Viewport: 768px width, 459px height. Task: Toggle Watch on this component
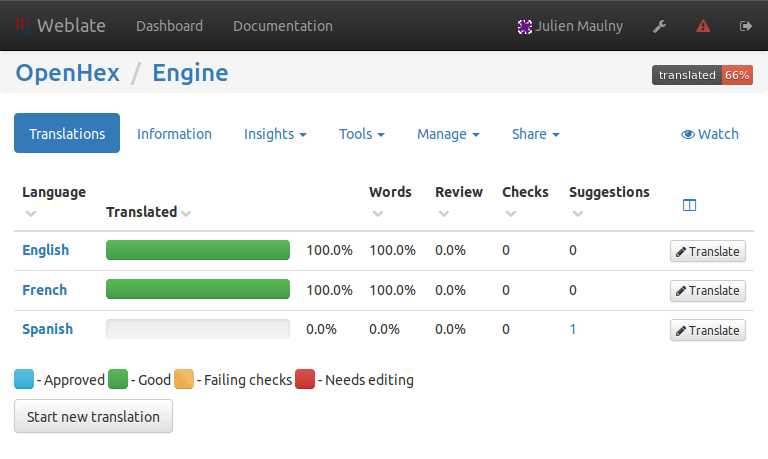(710, 134)
